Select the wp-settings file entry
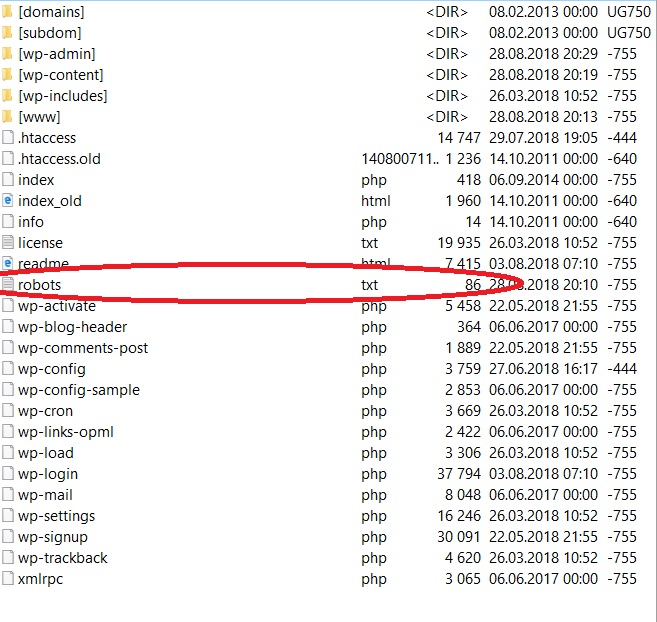The width and height of the screenshot is (657, 622). pos(56,516)
